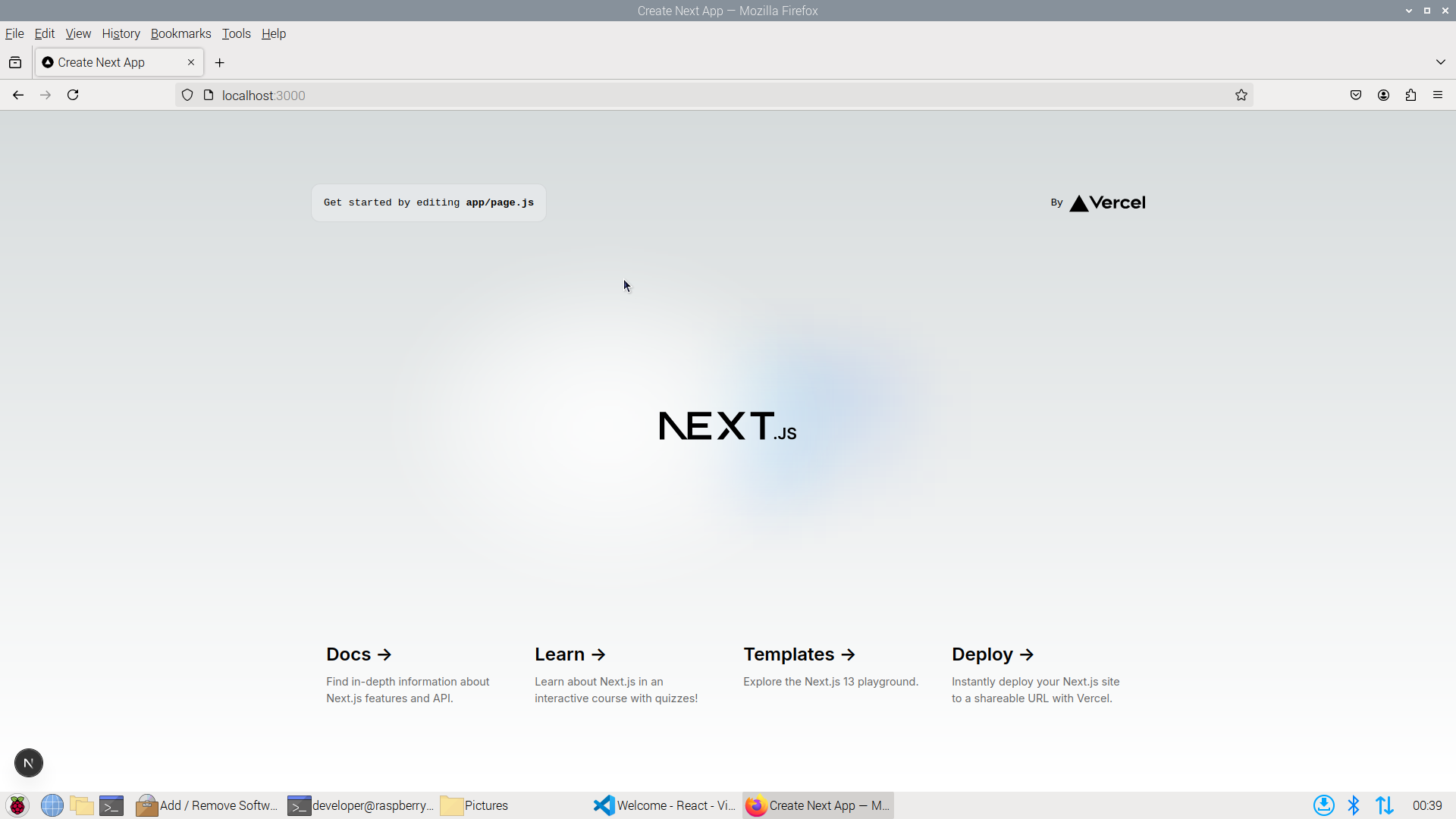Open the Bluetooth tray icon
Image resolution: width=1456 pixels, height=819 pixels.
[1354, 805]
